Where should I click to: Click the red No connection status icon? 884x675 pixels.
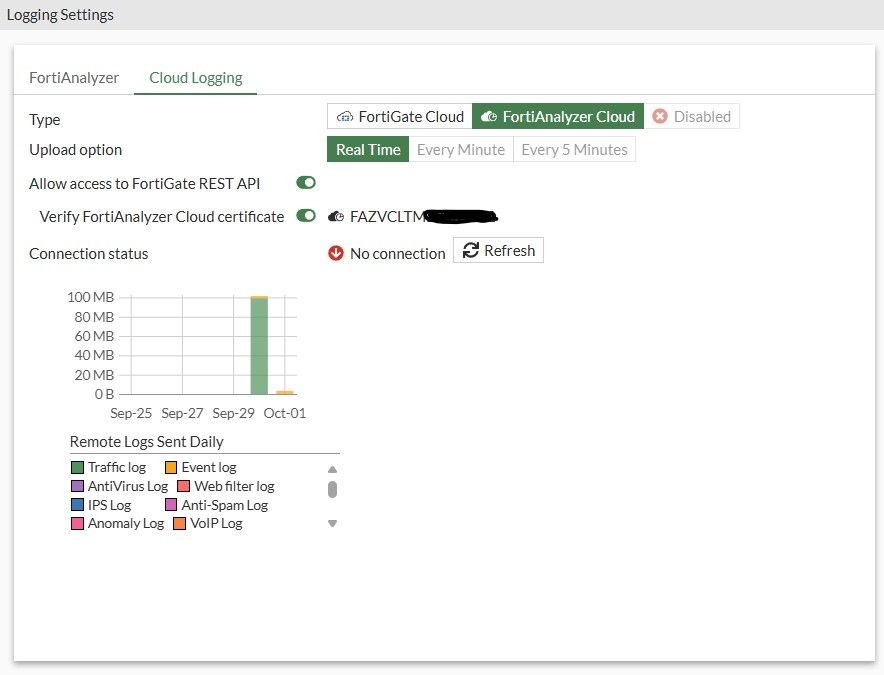tap(335, 253)
